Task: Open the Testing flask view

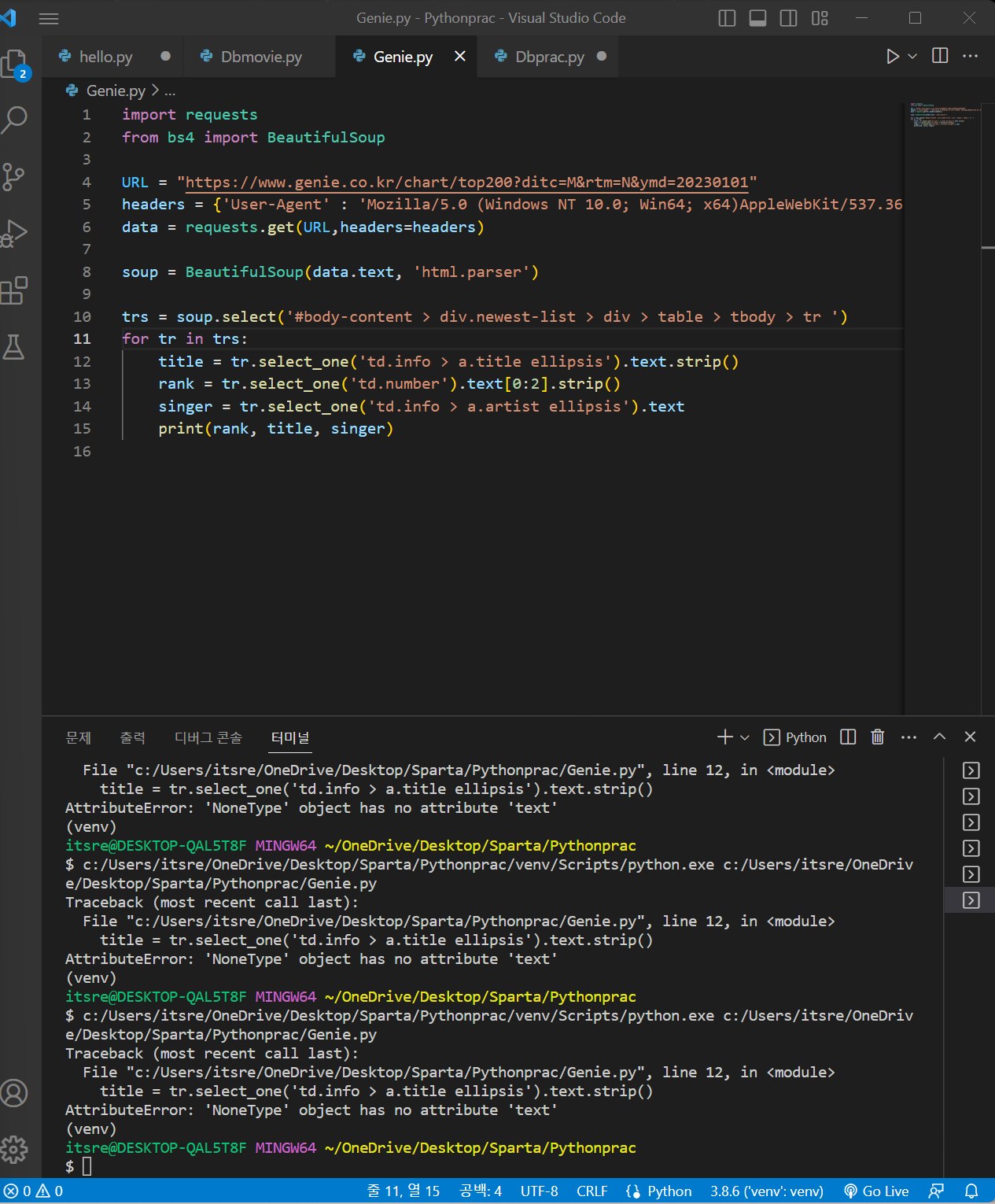Action: (x=15, y=346)
